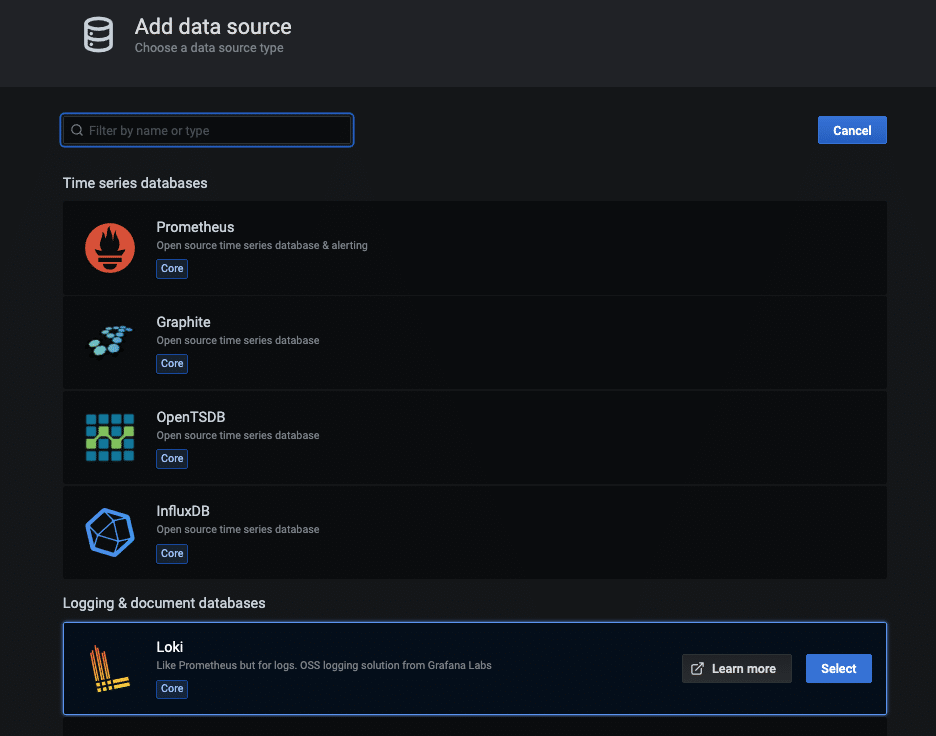Screen dimensions: 936x736
Task: Click the Core badge under Loki
Action: click(171, 689)
